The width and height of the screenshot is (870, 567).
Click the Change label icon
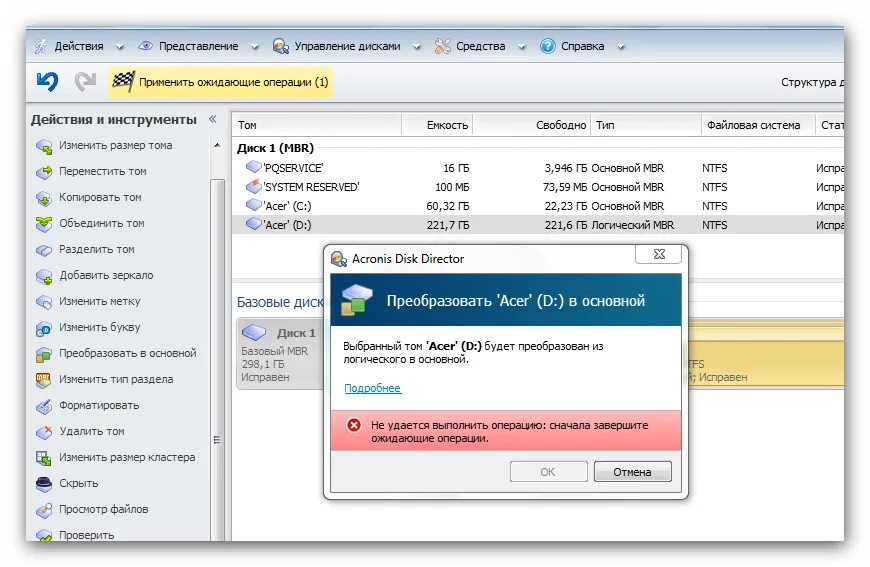44,302
